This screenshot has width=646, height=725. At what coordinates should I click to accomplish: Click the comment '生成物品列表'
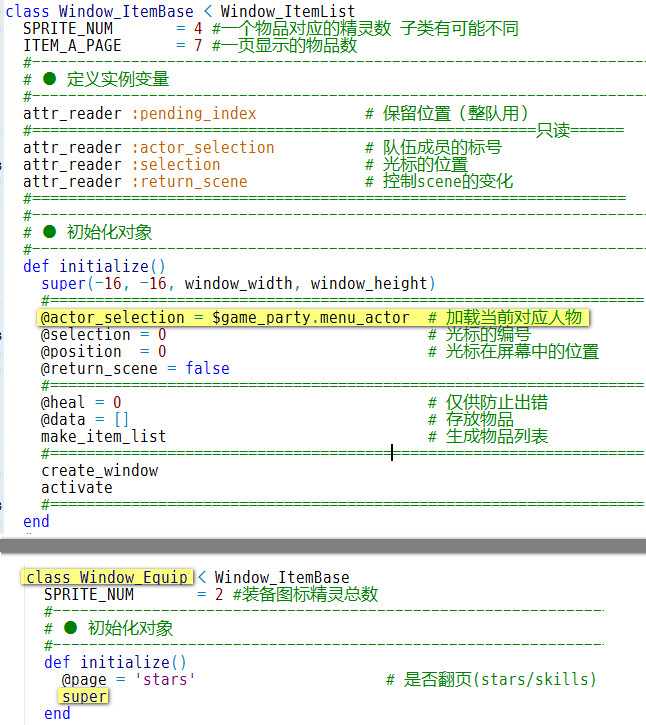[497, 436]
